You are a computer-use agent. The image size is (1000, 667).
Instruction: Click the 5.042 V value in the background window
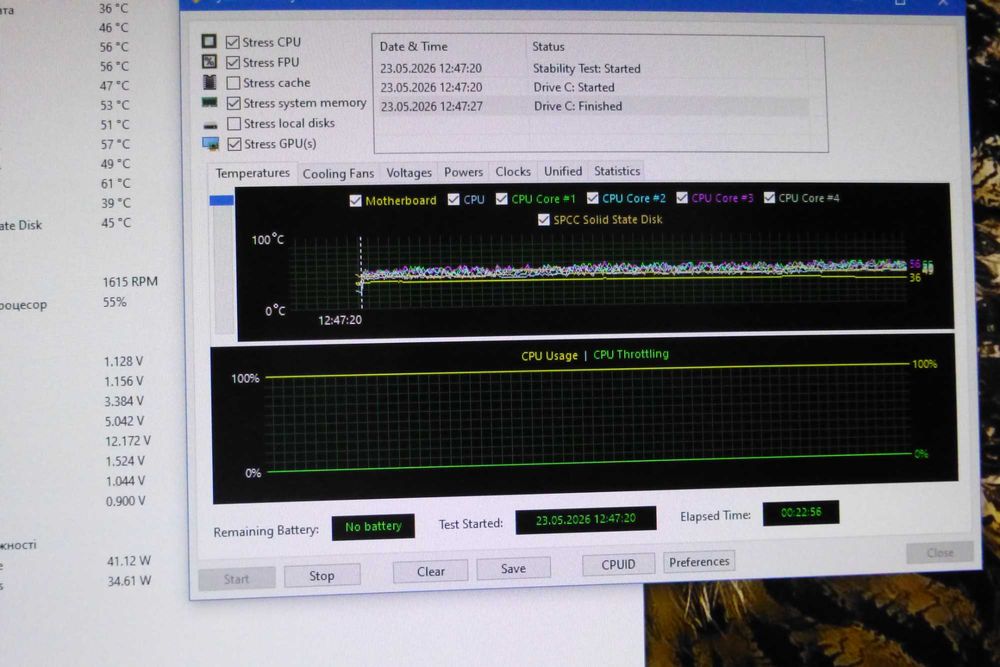tap(124, 421)
